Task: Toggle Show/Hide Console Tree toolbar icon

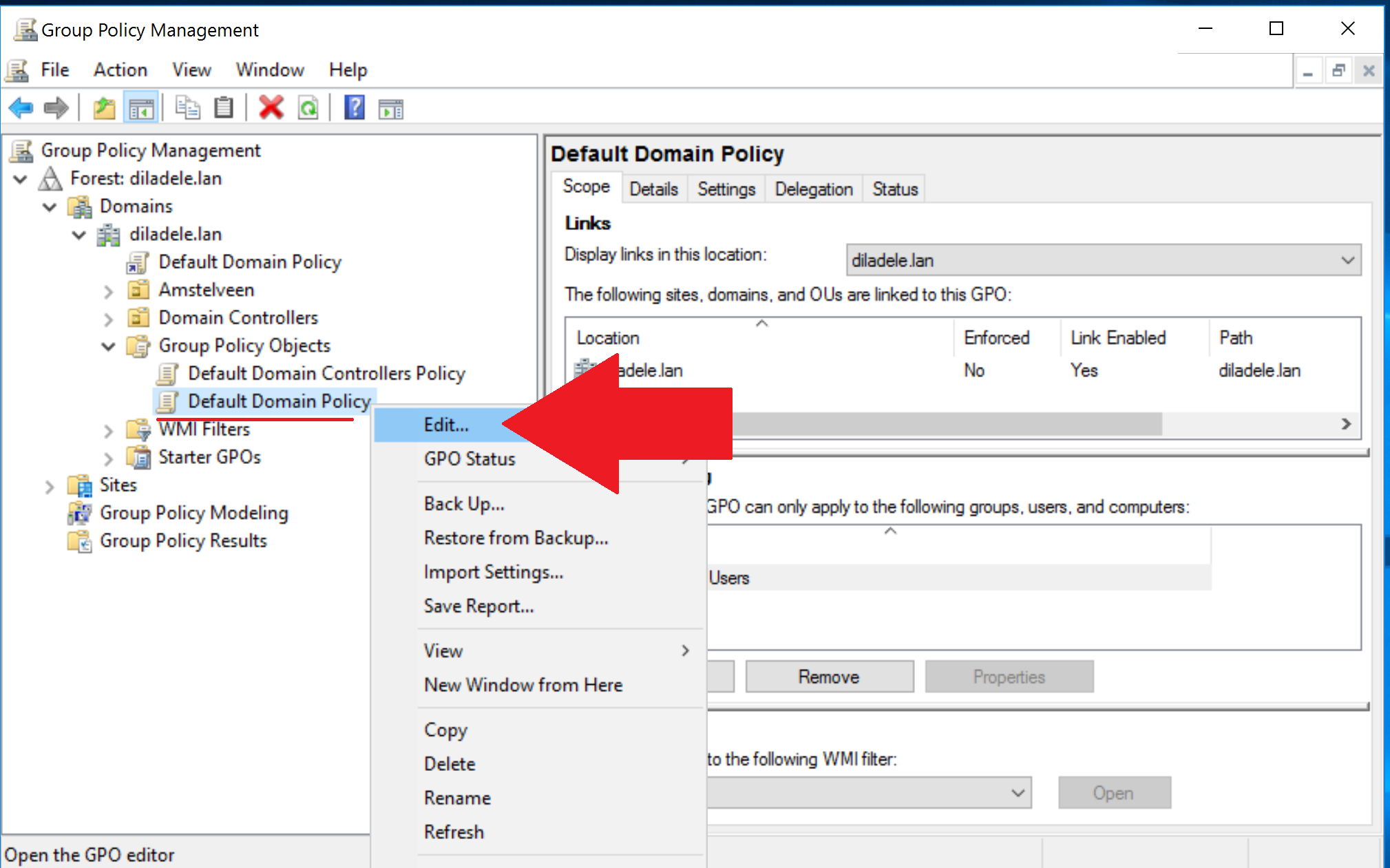Action: click(140, 108)
